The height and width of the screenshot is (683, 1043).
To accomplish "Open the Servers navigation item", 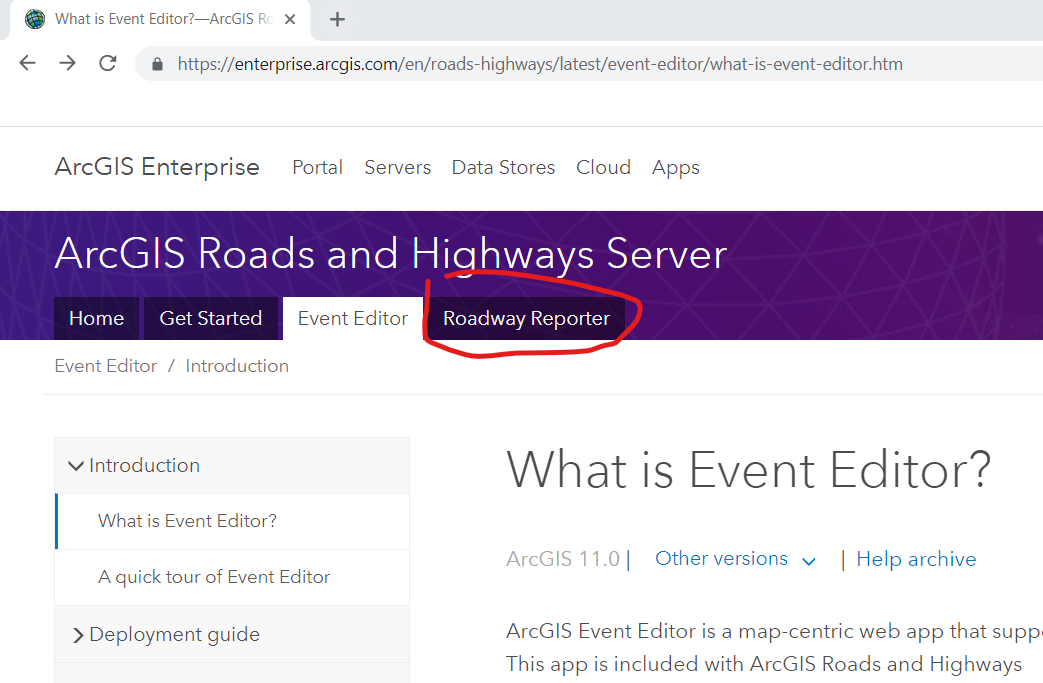I will [x=397, y=168].
